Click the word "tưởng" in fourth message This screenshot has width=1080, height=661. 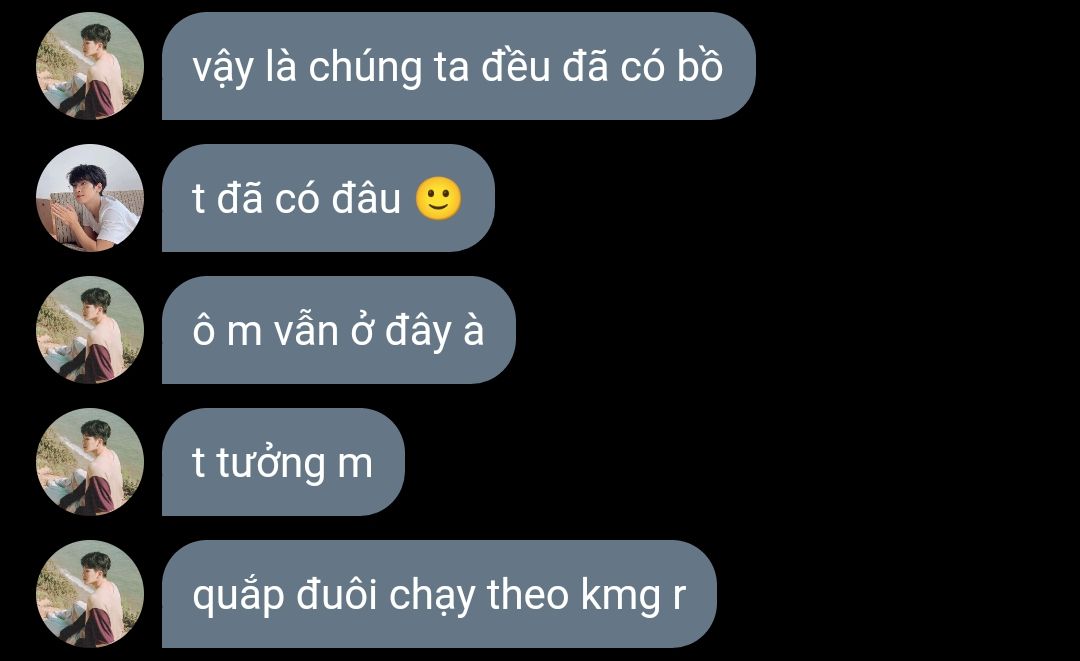pos(271,463)
